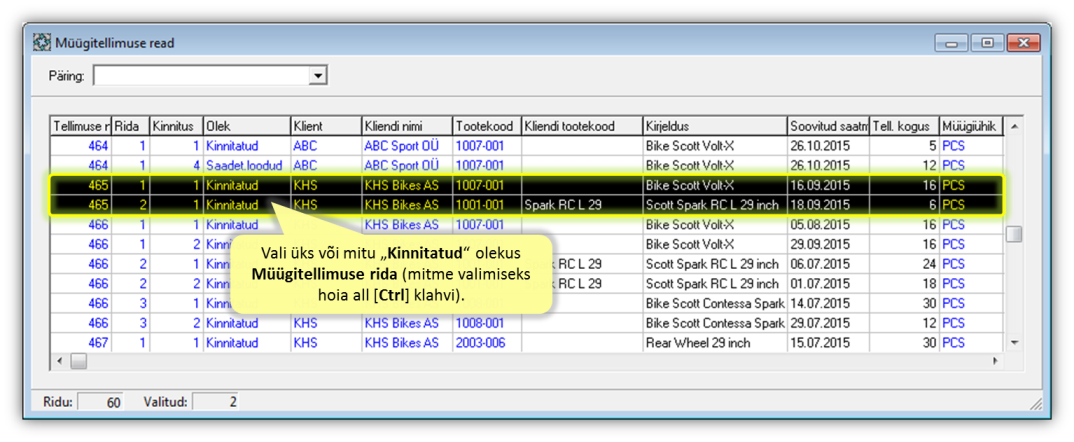The width and height of the screenshot is (1074, 442).
Task: Click ABC Sport OÜ in the Kinnitatud 464 row
Action: pos(408,146)
